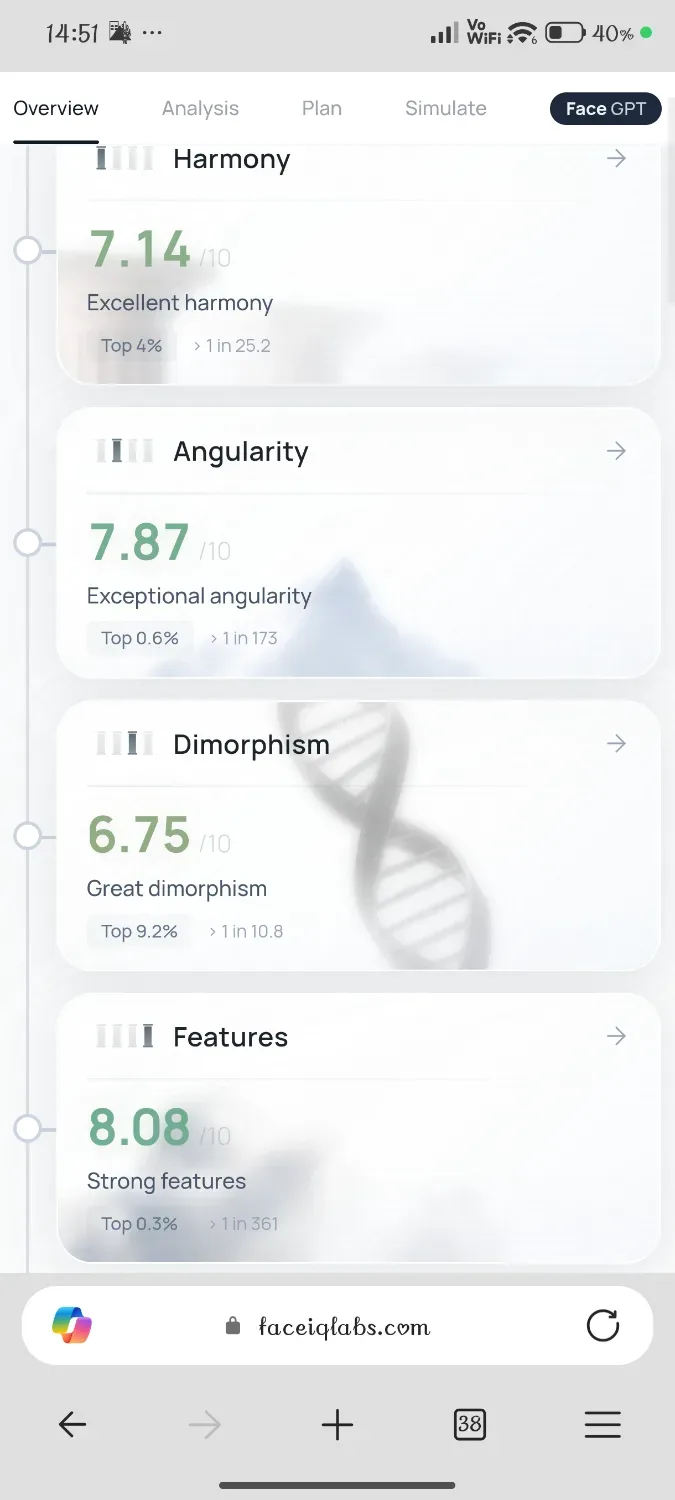
Task: Switch to the Analysis tab
Action: tap(200, 108)
